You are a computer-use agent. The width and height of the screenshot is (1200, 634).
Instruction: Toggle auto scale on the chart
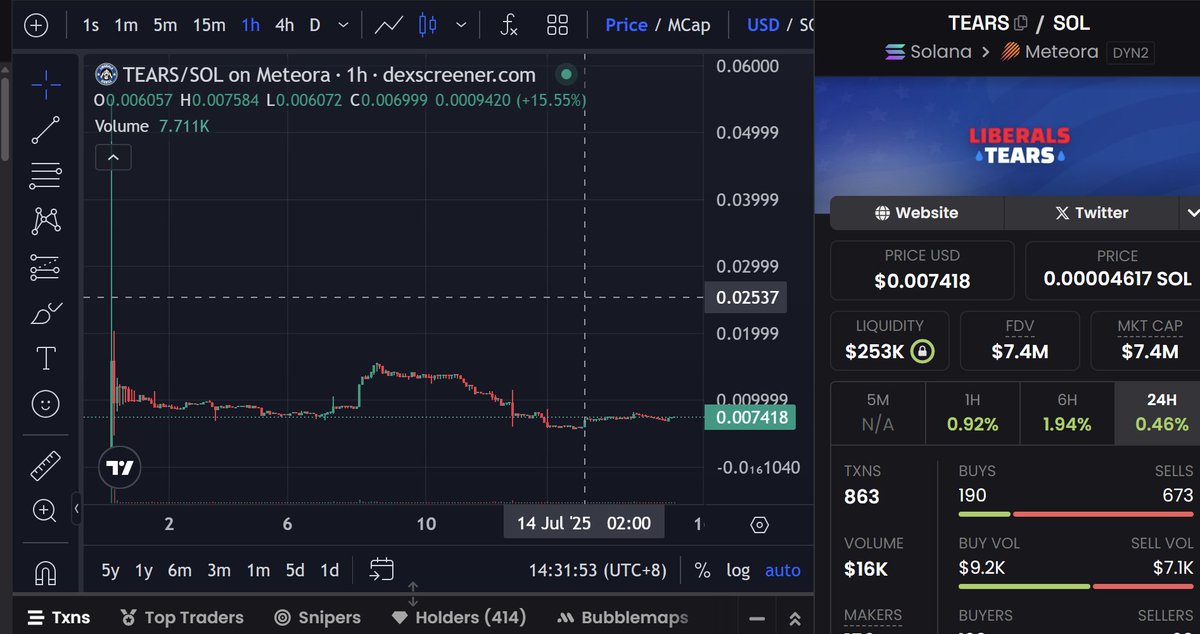[783, 570]
